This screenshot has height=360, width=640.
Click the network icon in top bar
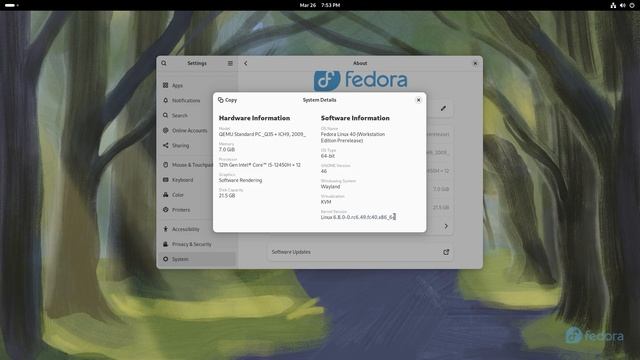tap(613, 5)
